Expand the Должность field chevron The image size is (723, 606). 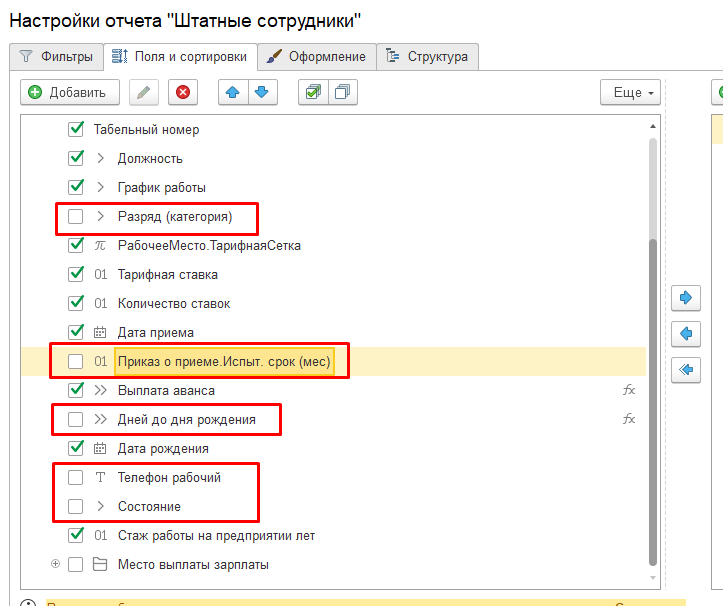click(100, 158)
